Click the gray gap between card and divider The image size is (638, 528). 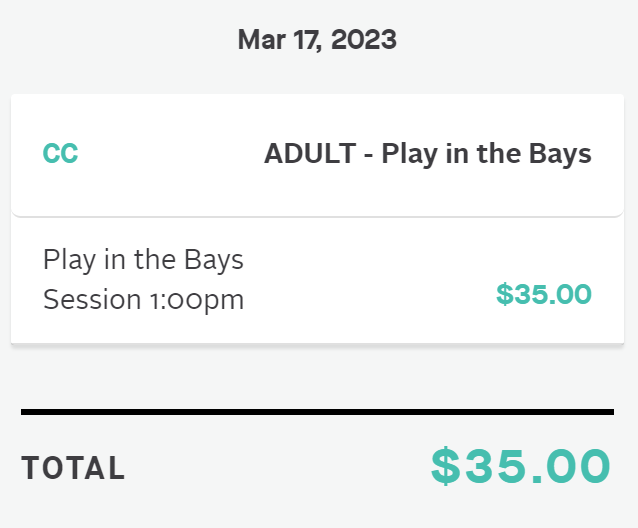317,376
